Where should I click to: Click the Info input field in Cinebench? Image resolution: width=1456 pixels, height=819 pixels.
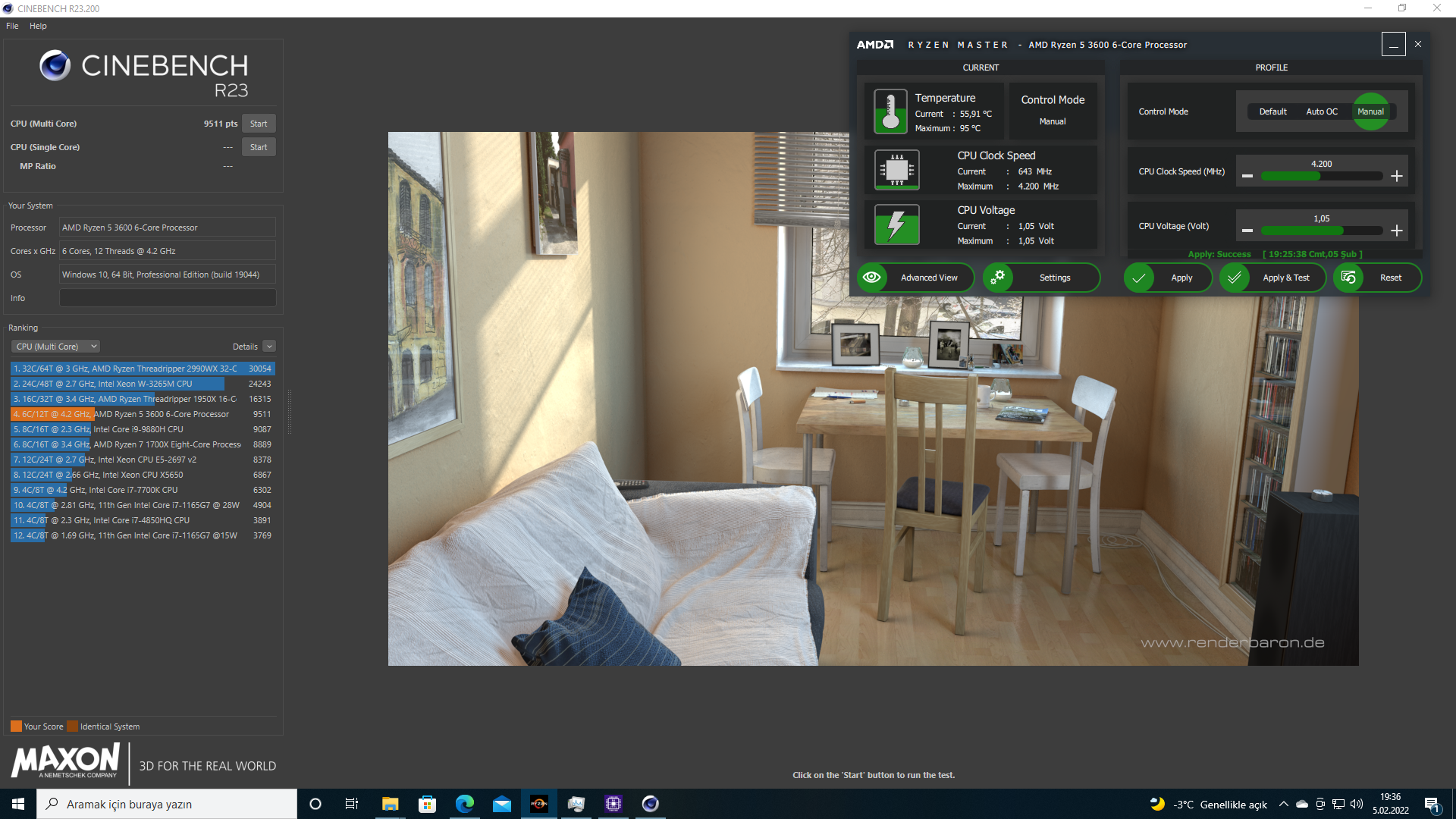[168, 297]
